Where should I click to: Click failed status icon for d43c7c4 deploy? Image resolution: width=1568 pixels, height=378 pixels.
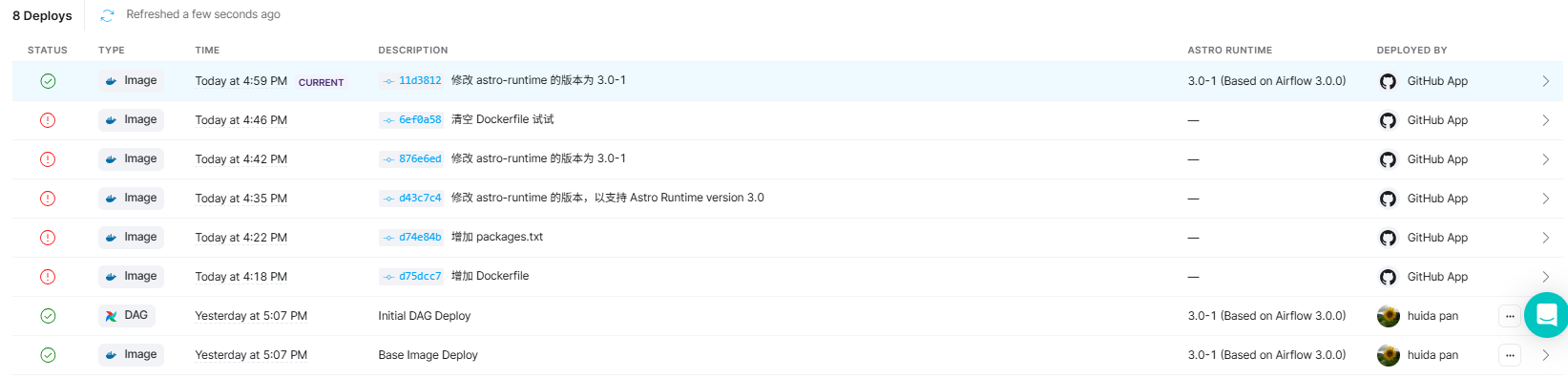tap(48, 199)
